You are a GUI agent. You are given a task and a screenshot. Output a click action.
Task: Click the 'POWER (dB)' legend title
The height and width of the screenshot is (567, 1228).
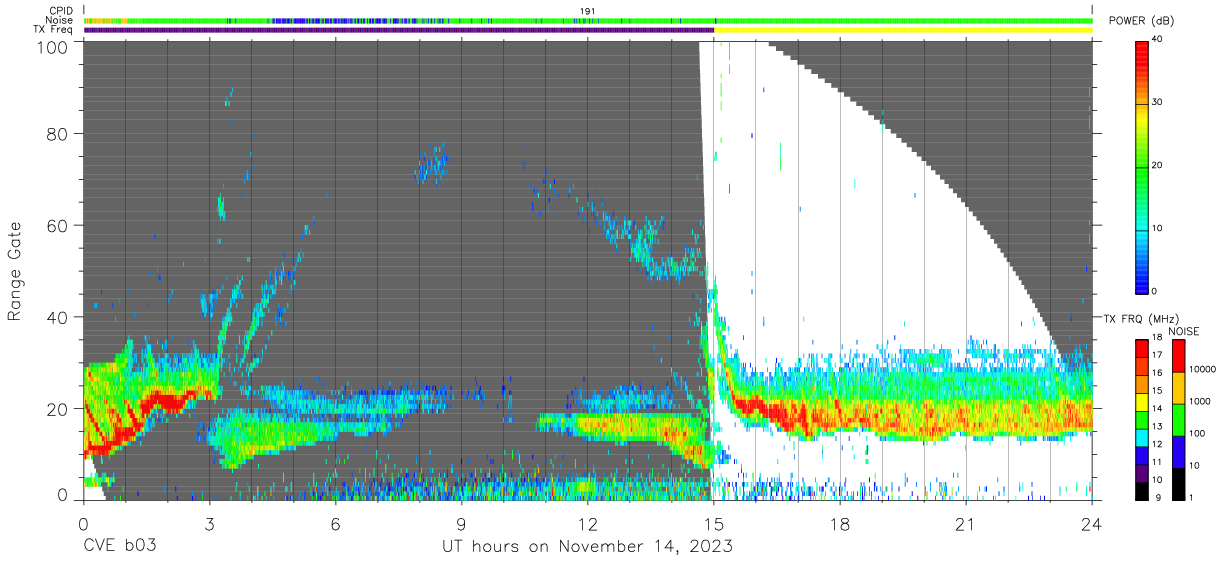coord(1141,21)
